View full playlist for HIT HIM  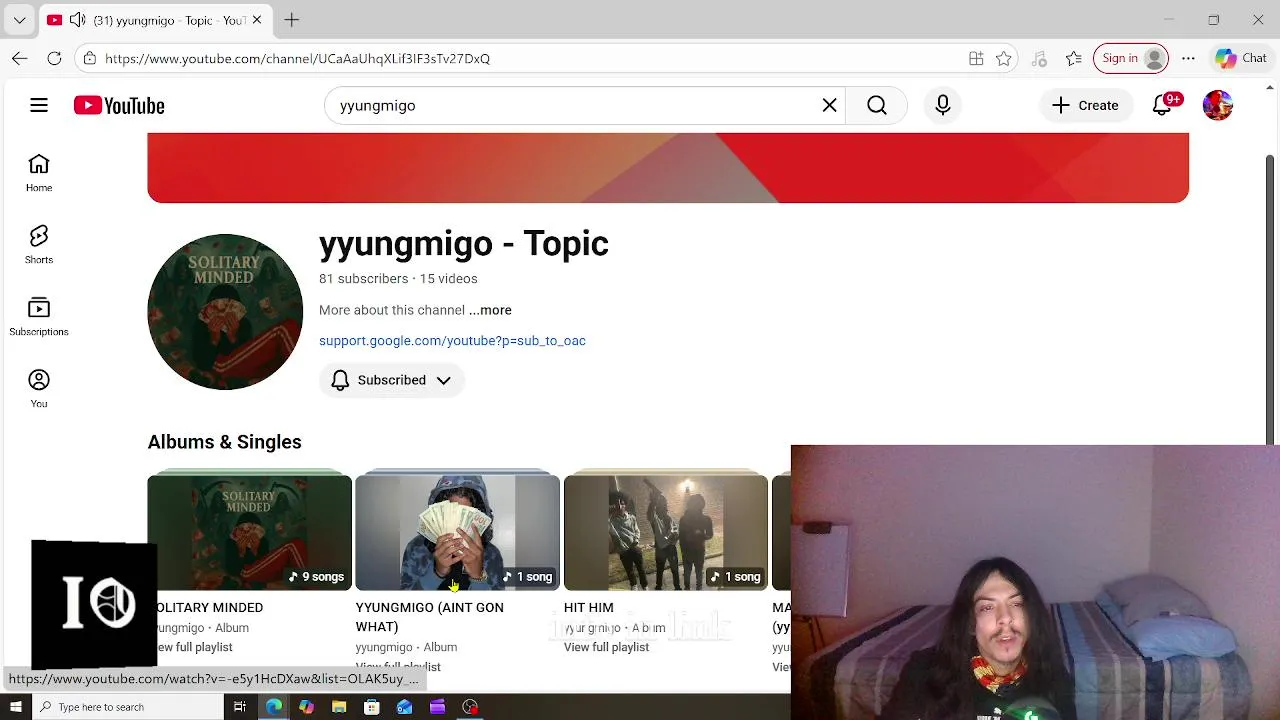[606, 647]
